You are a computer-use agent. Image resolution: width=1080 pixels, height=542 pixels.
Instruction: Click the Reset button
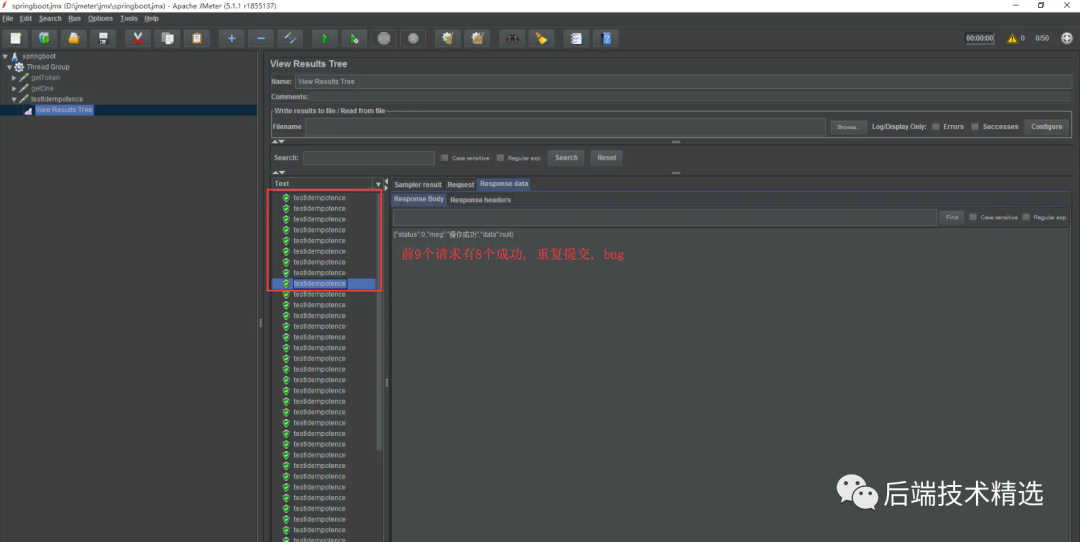point(606,158)
